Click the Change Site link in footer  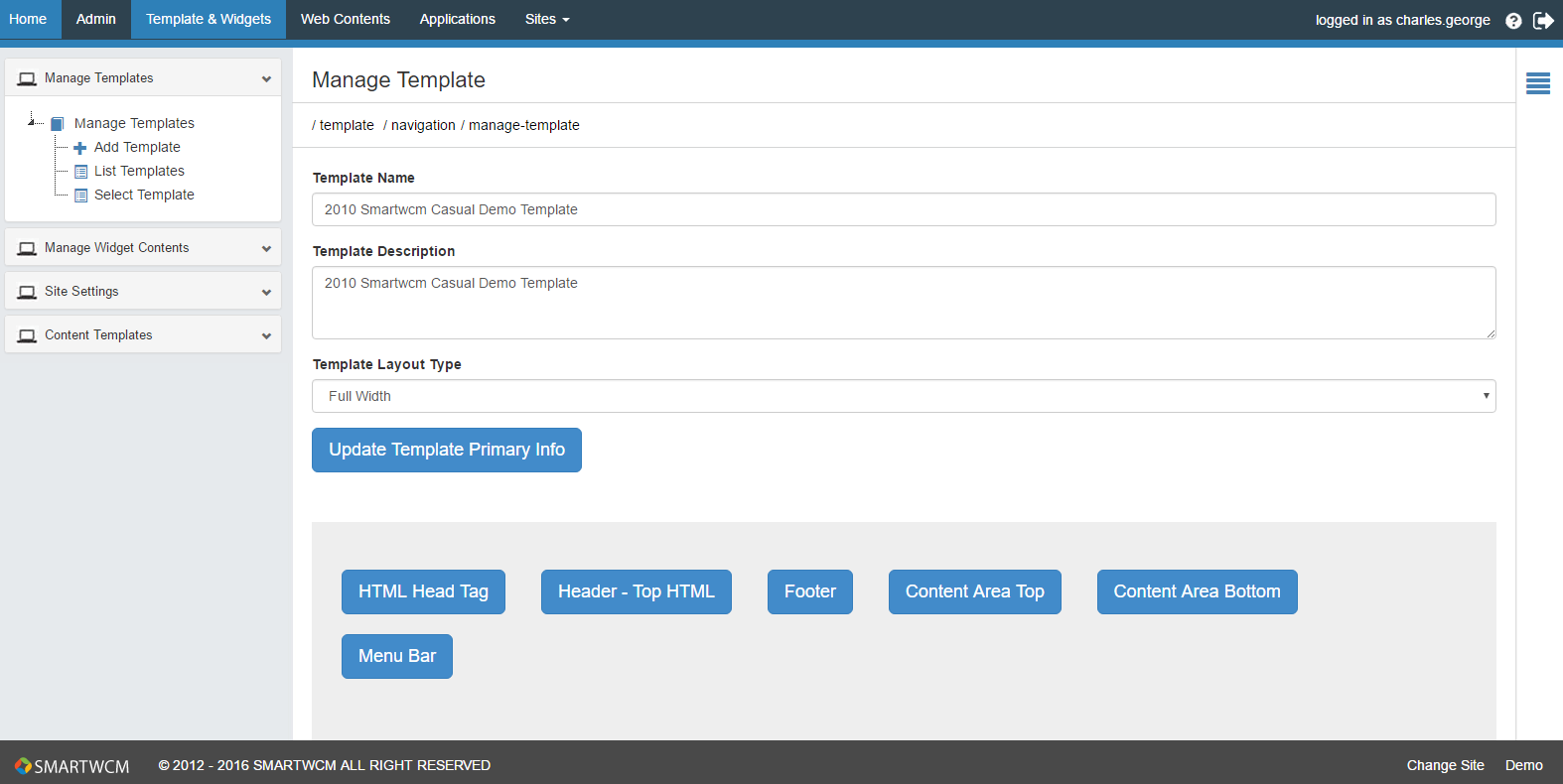pos(1446,765)
